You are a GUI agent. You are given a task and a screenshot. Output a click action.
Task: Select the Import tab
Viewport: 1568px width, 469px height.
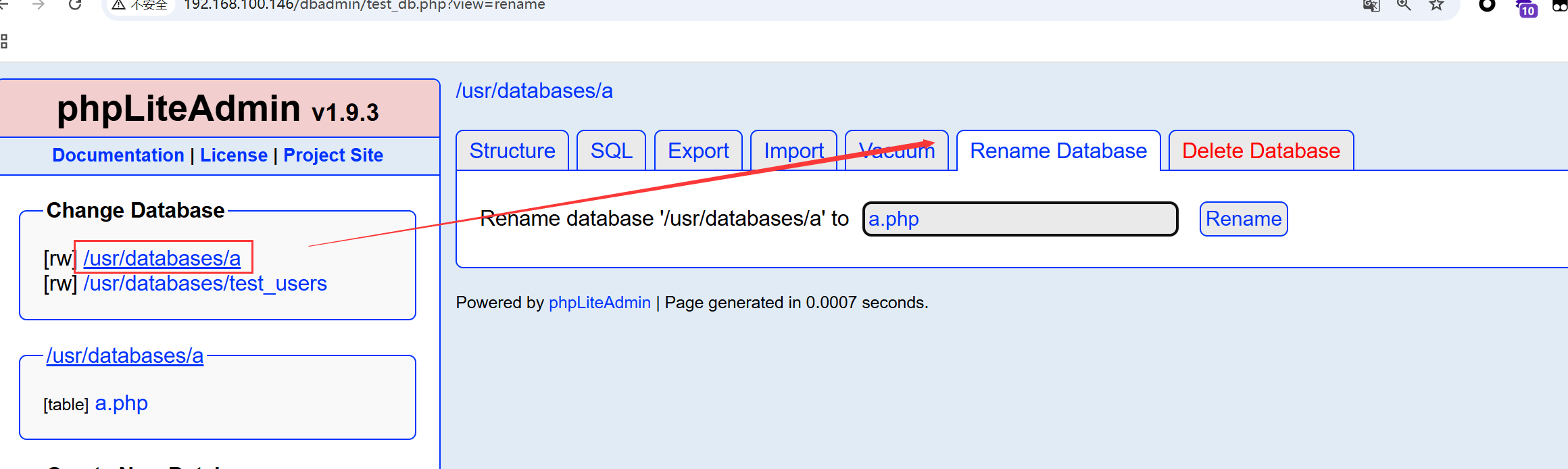click(x=793, y=151)
